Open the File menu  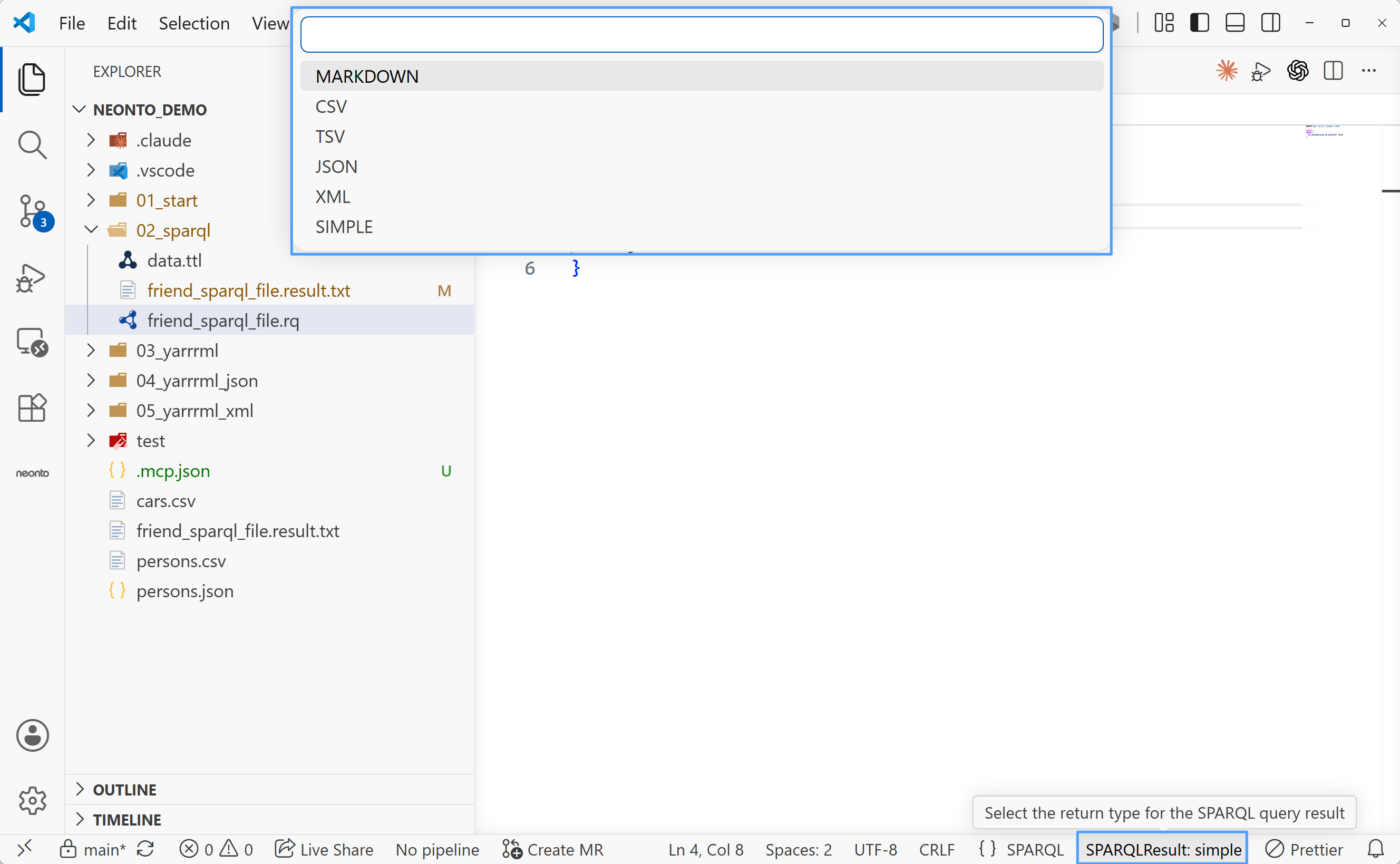tap(72, 23)
